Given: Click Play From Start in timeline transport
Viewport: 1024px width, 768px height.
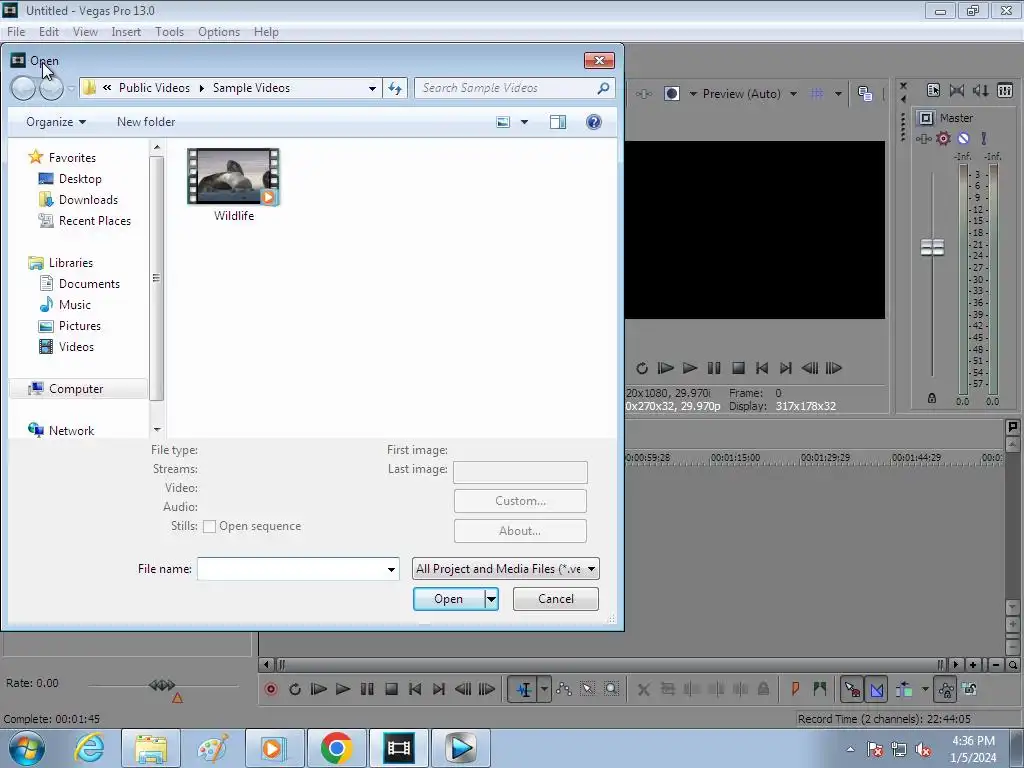Looking at the screenshot, I should [318, 689].
